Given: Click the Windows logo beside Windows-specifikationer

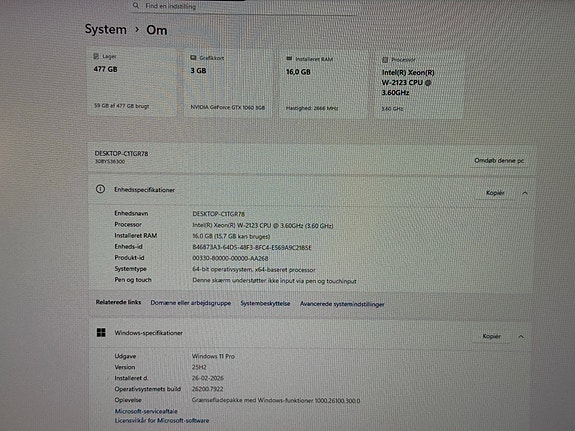Looking at the screenshot, I should point(101,332).
